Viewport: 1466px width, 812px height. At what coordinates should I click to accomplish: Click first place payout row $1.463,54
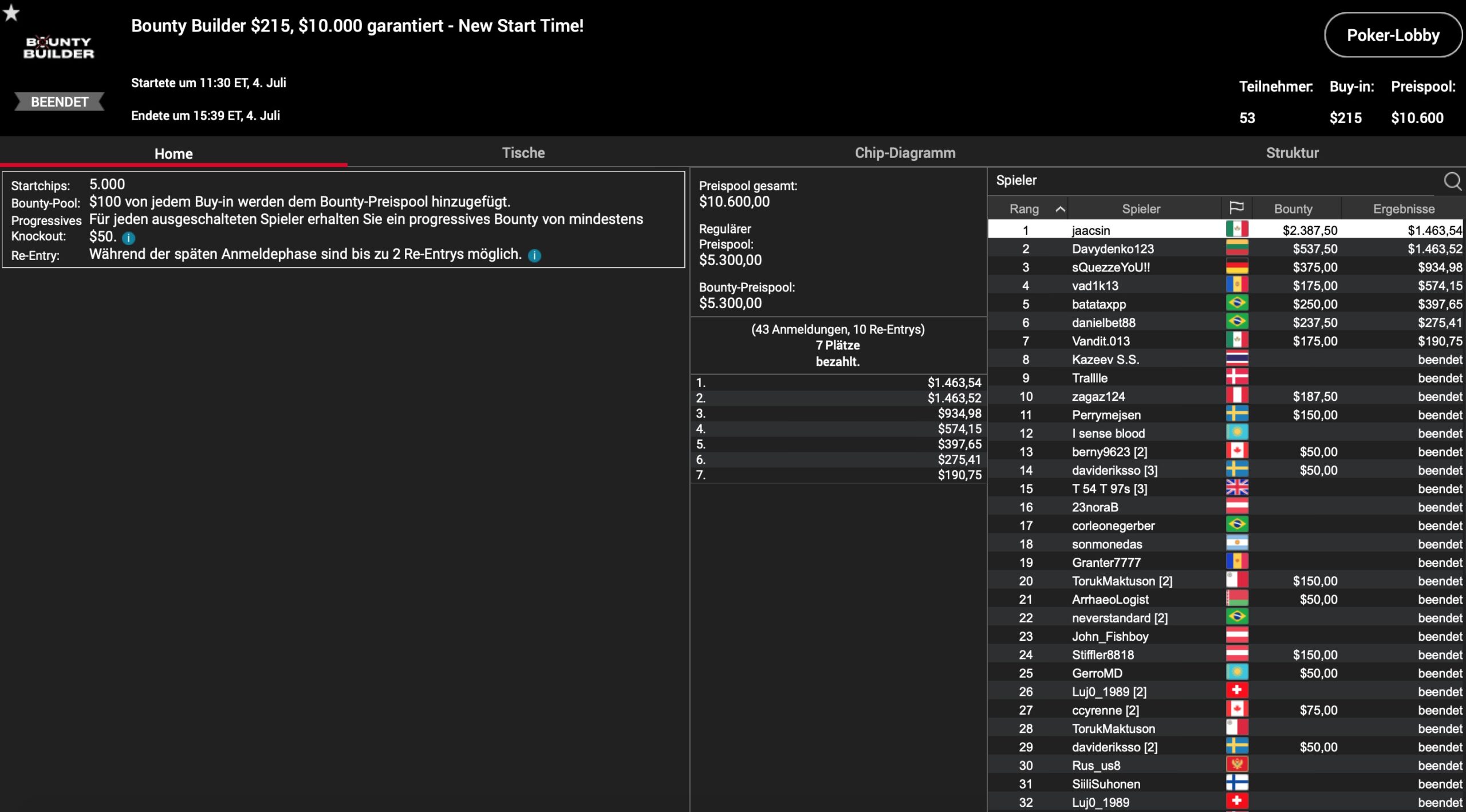point(838,383)
